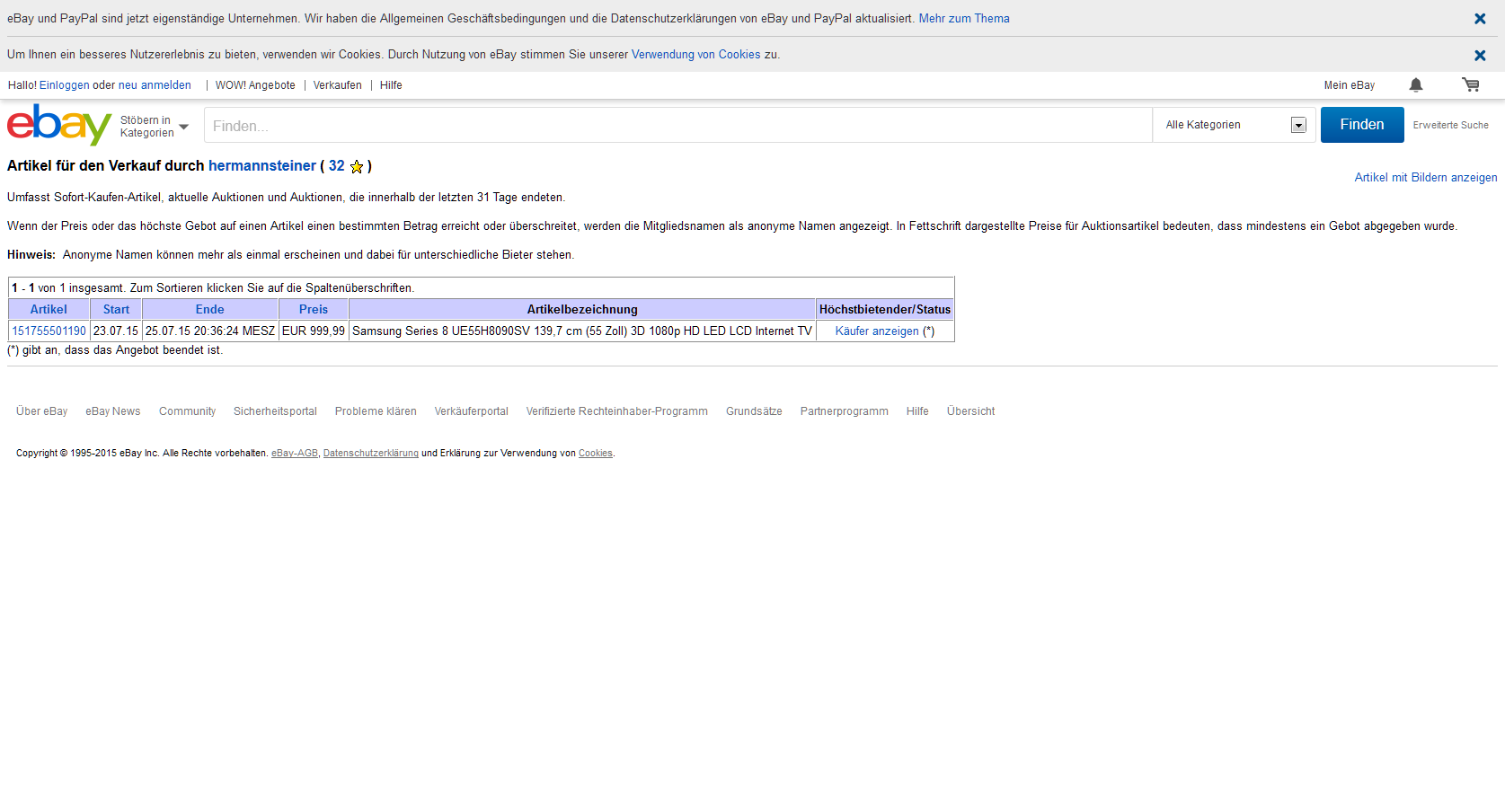Image resolution: width=1505 pixels, height=812 pixels.
Task: Click the cm link in item title
Action: [x=574, y=331]
